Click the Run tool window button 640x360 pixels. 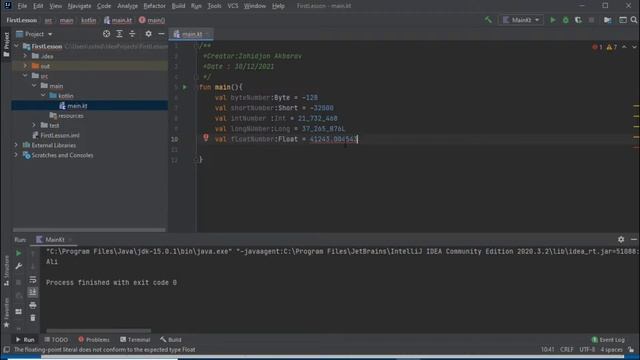25,340
